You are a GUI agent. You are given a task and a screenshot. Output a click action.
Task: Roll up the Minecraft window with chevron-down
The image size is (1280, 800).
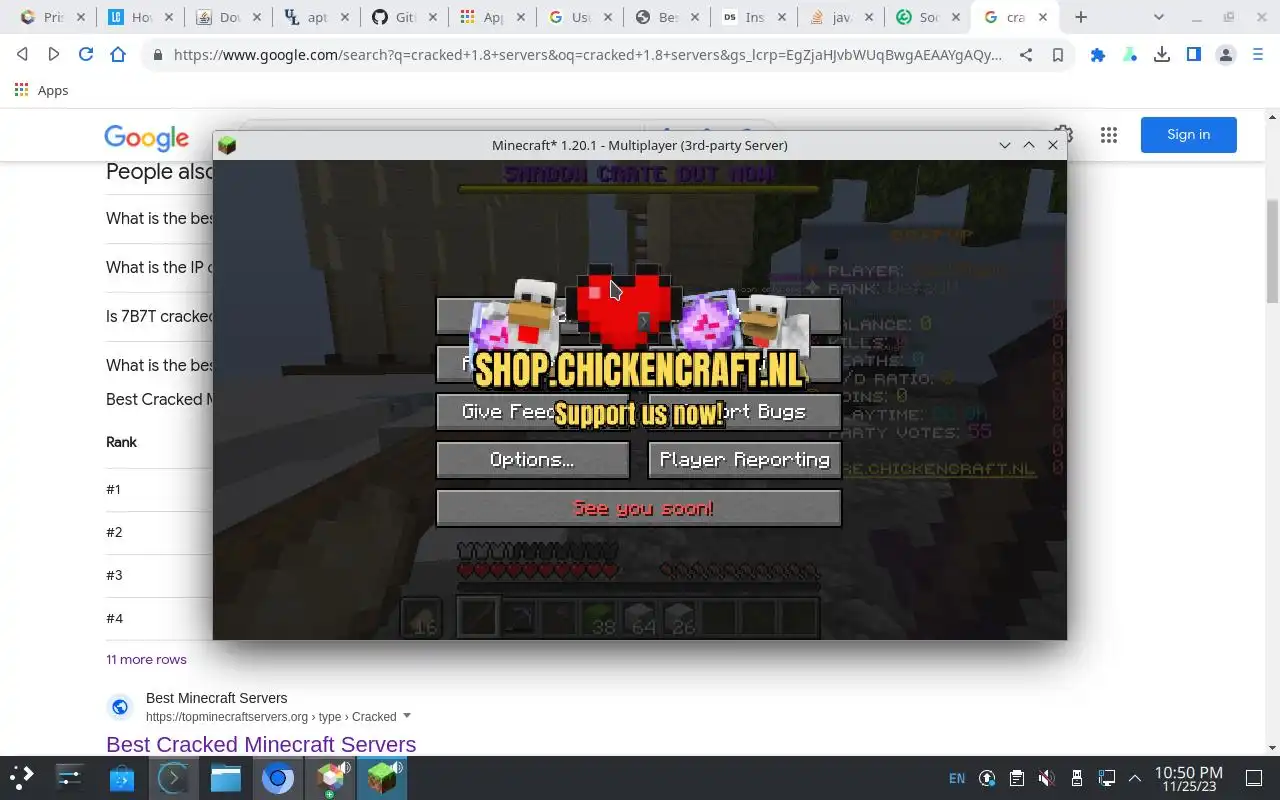1005,145
